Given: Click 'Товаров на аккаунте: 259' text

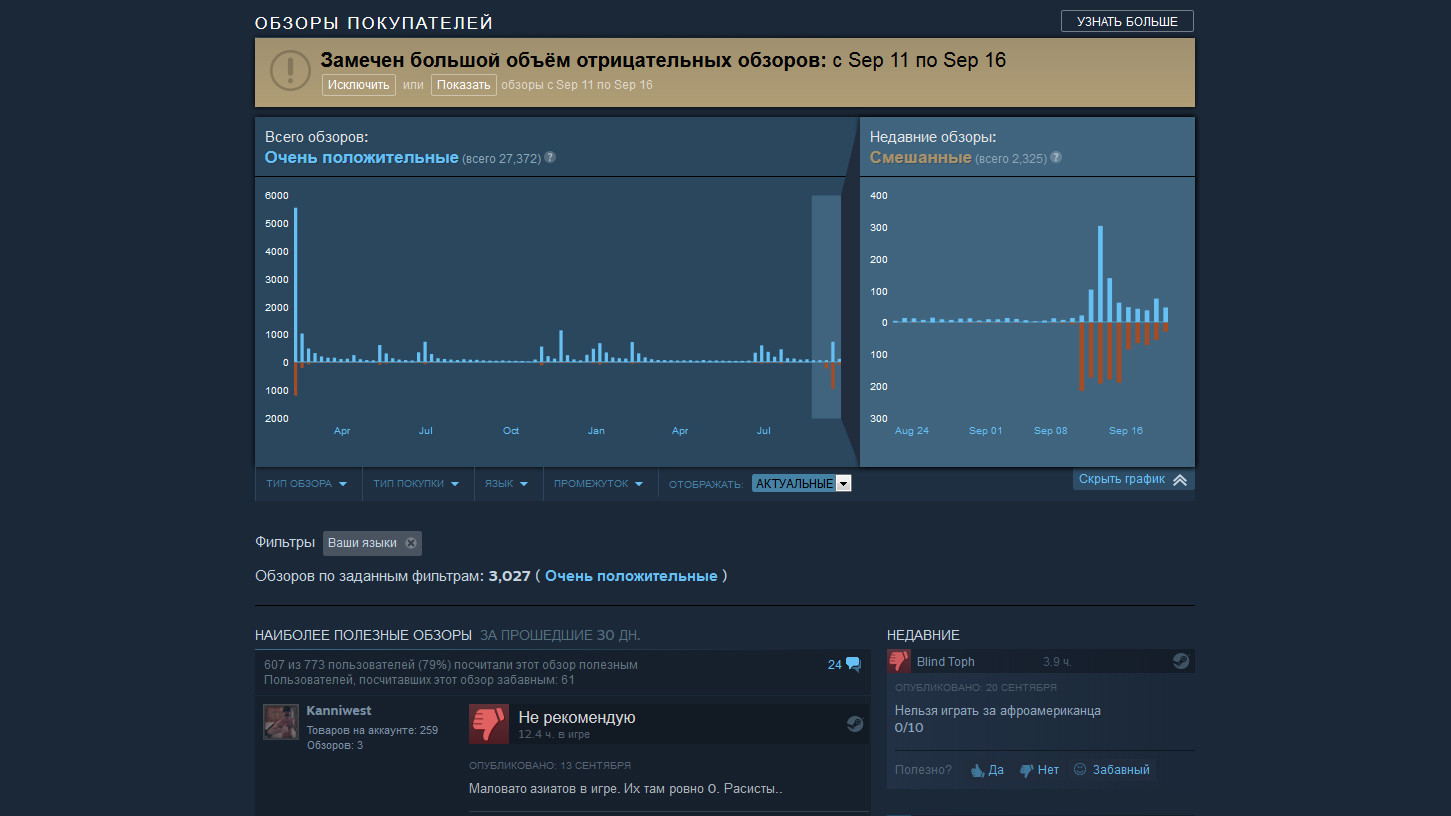Looking at the screenshot, I should (372, 730).
